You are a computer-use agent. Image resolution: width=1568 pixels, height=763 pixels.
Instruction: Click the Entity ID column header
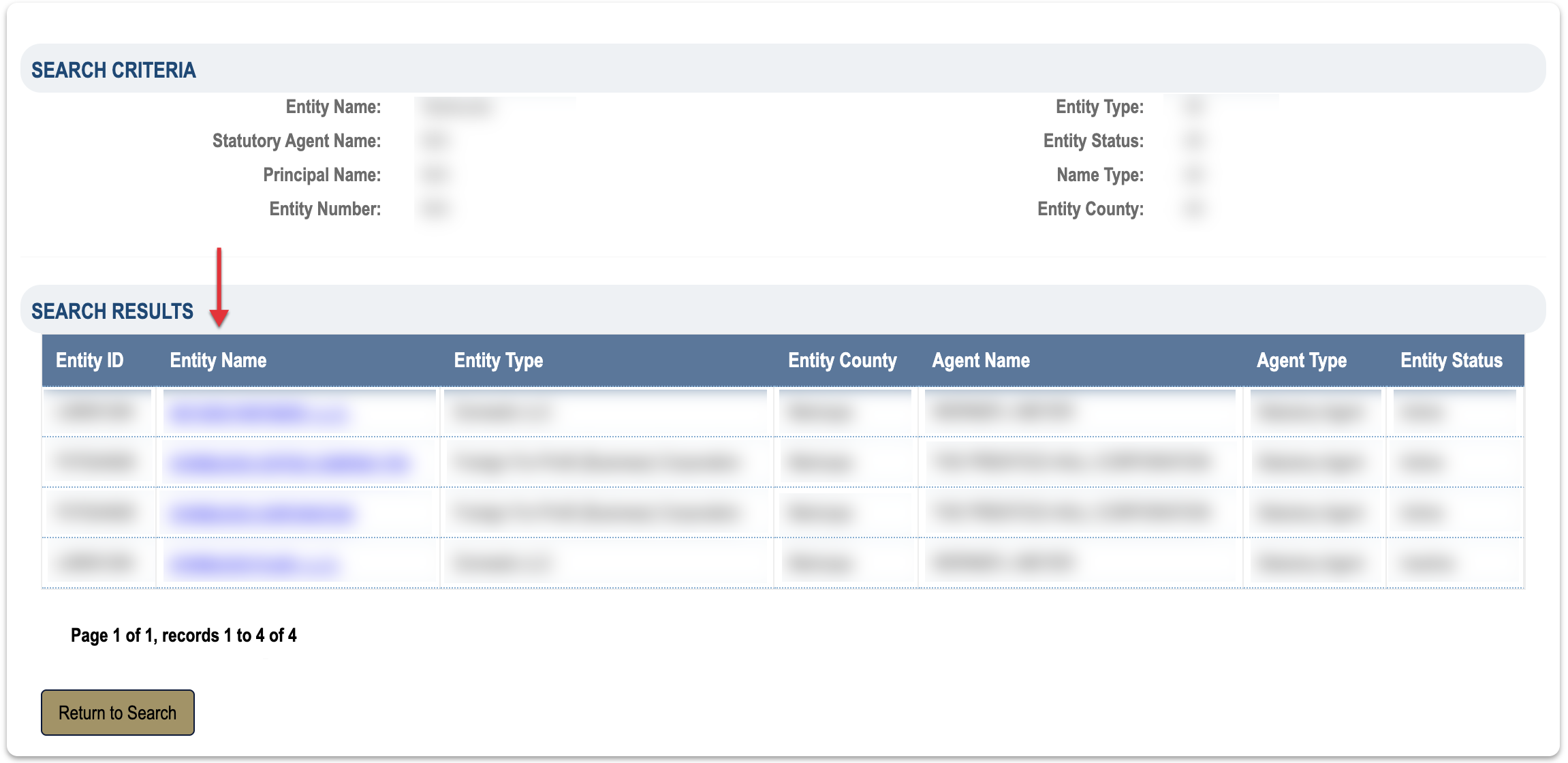click(x=89, y=360)
